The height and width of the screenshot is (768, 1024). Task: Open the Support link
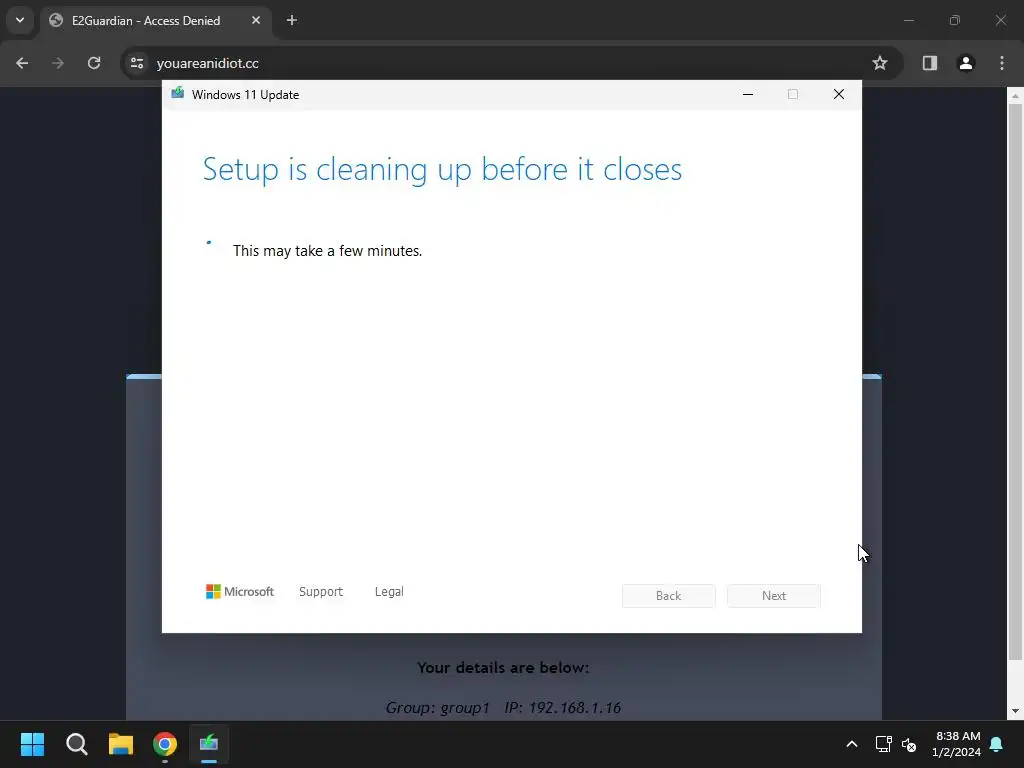click(x=321, y=592)
